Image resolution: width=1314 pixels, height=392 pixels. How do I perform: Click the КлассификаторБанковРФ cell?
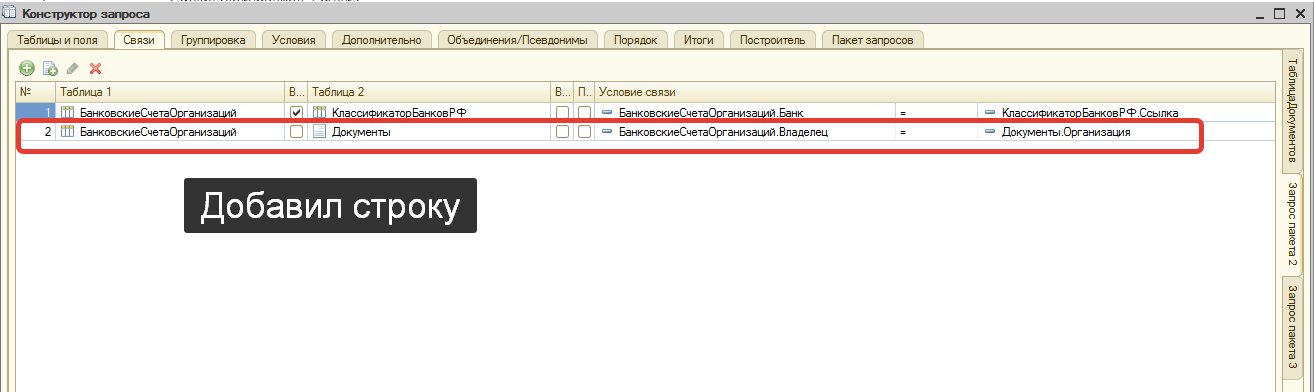pyautogui.click(x=430, y=113)
